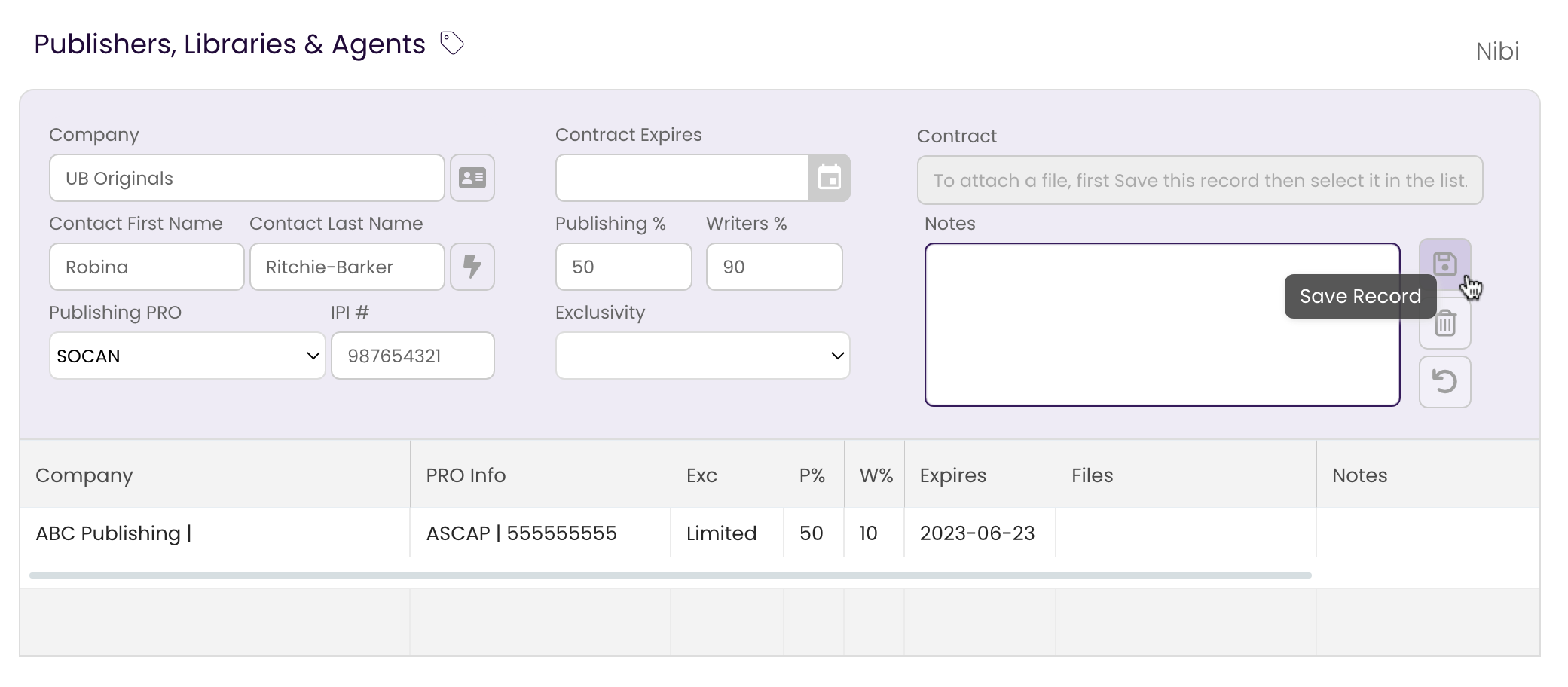Expand the Exclusivity dropdown
Screen dimensions: 1568x687
703,356
